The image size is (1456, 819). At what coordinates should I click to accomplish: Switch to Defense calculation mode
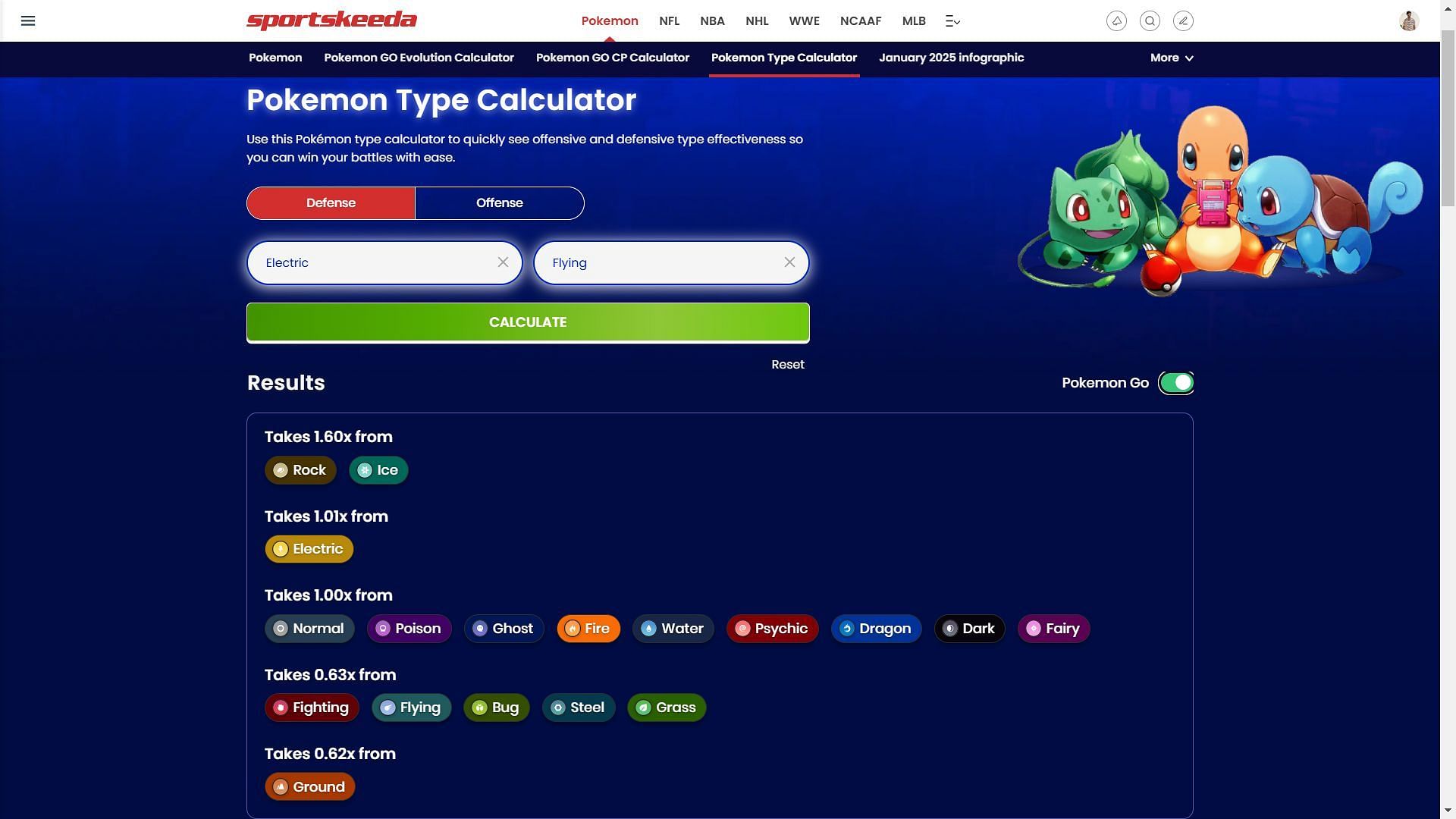point(330,203)
